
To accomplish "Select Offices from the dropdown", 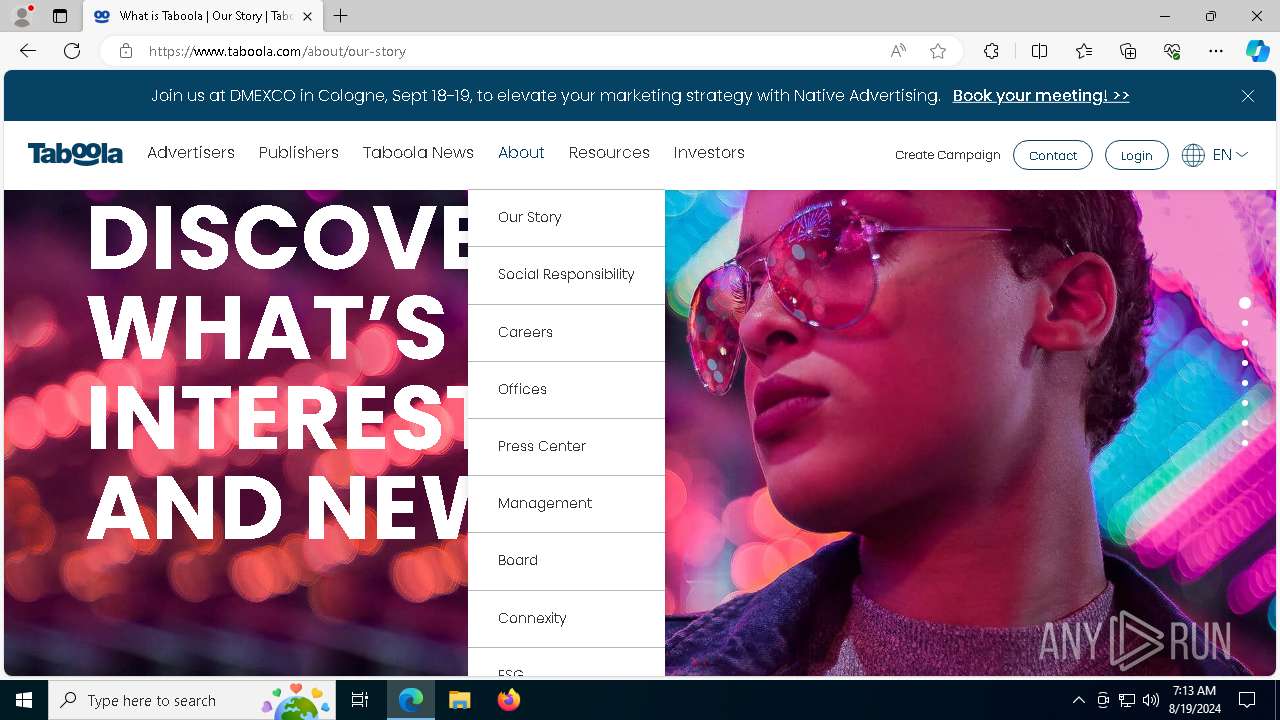I will [x=566, y=390].
